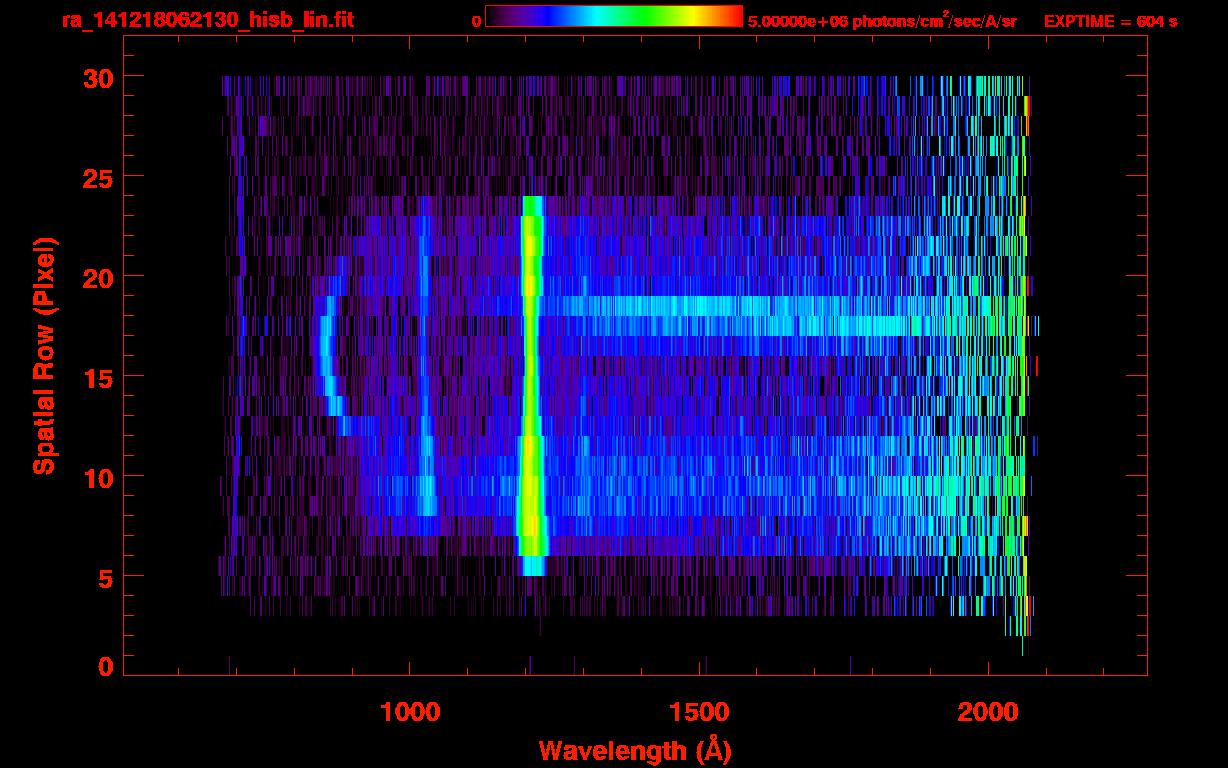Click the Spatial Row (Pixel) axis title
Screen dimensions: 1228x768
[44, 355]
